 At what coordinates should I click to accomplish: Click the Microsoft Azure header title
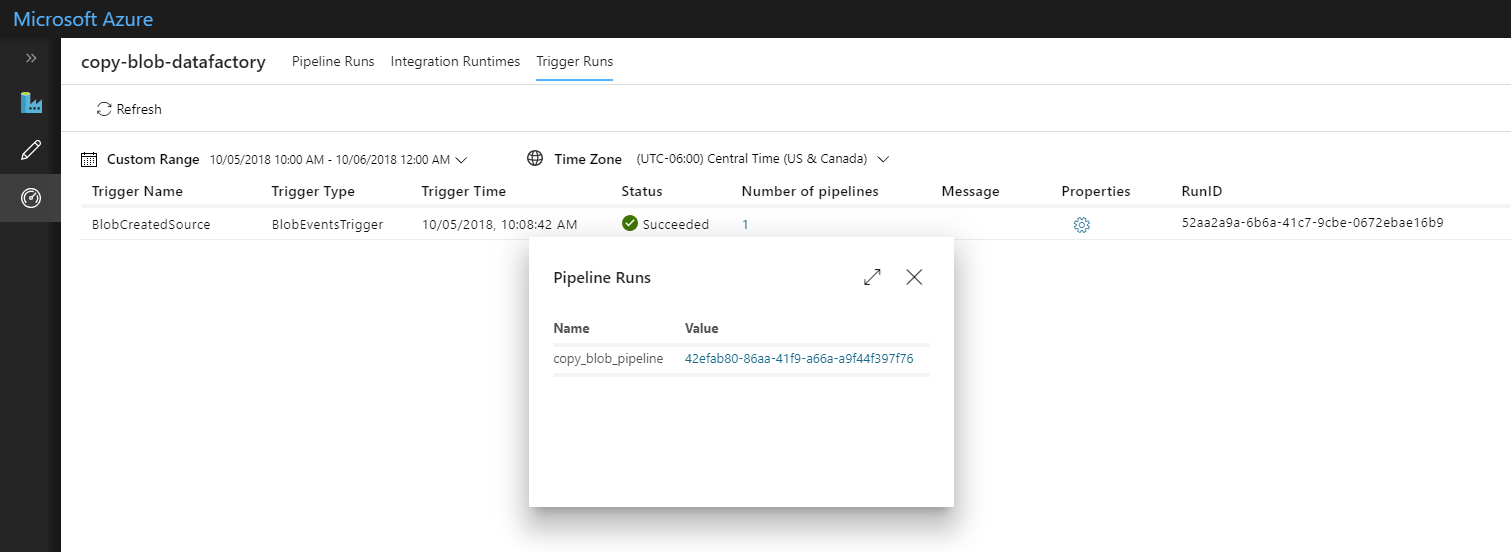[83, 19]
